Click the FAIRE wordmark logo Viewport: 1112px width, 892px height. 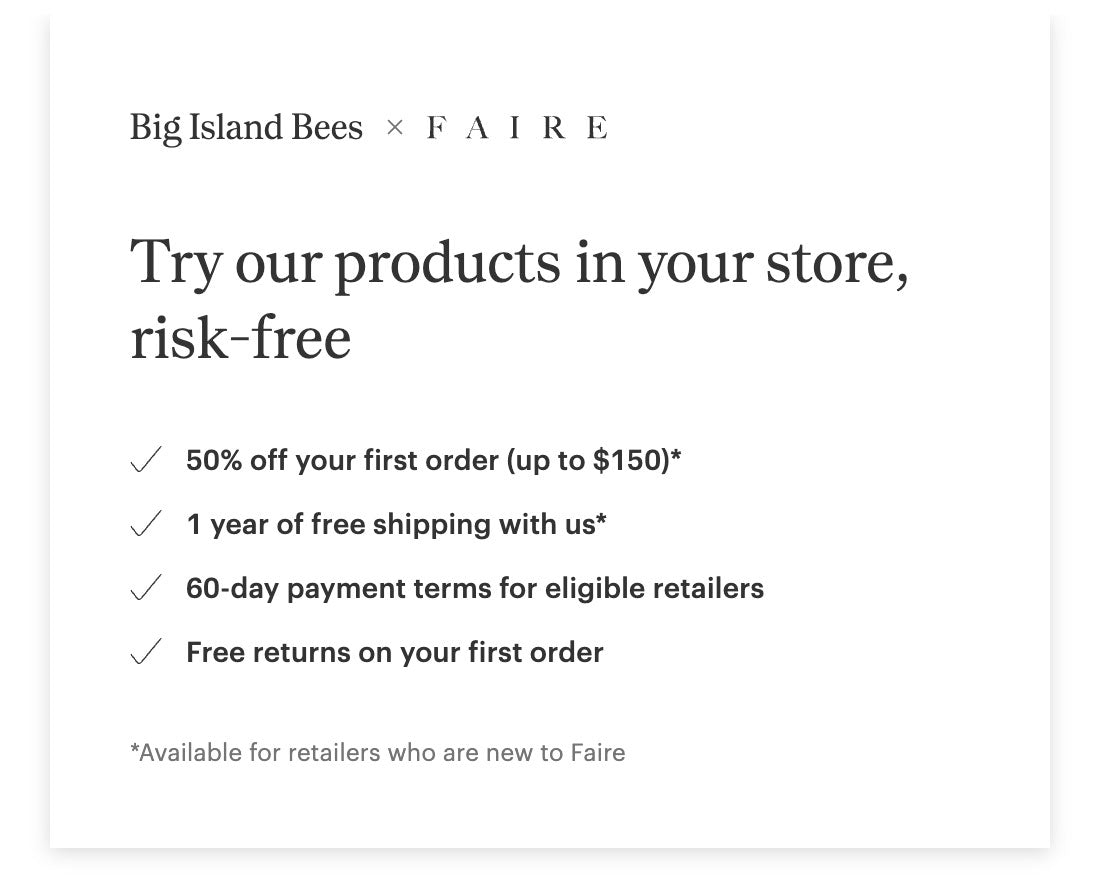517,128
